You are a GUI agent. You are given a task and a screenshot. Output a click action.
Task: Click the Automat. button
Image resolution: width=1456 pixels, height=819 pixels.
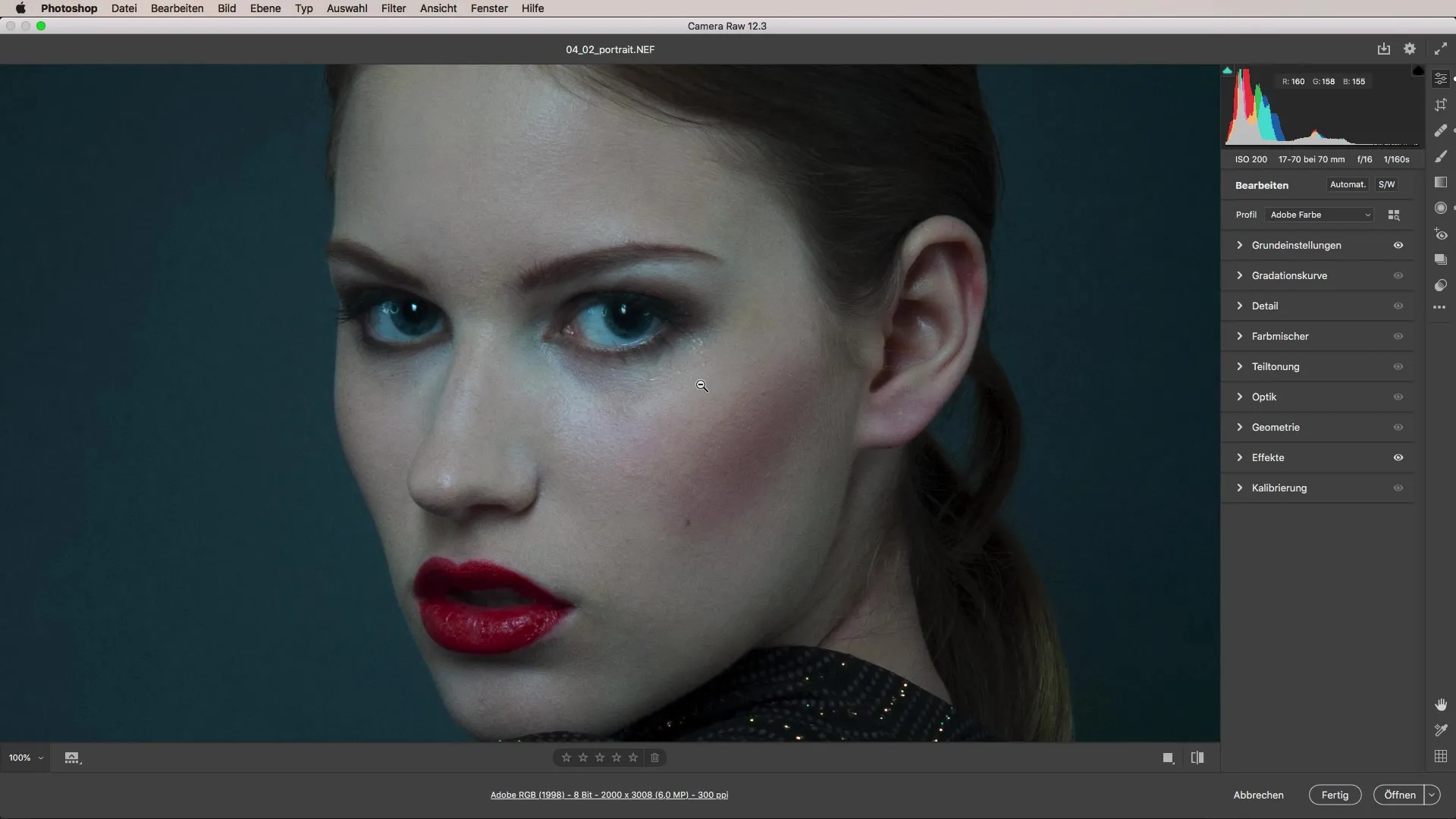[x=1348, y=184]
